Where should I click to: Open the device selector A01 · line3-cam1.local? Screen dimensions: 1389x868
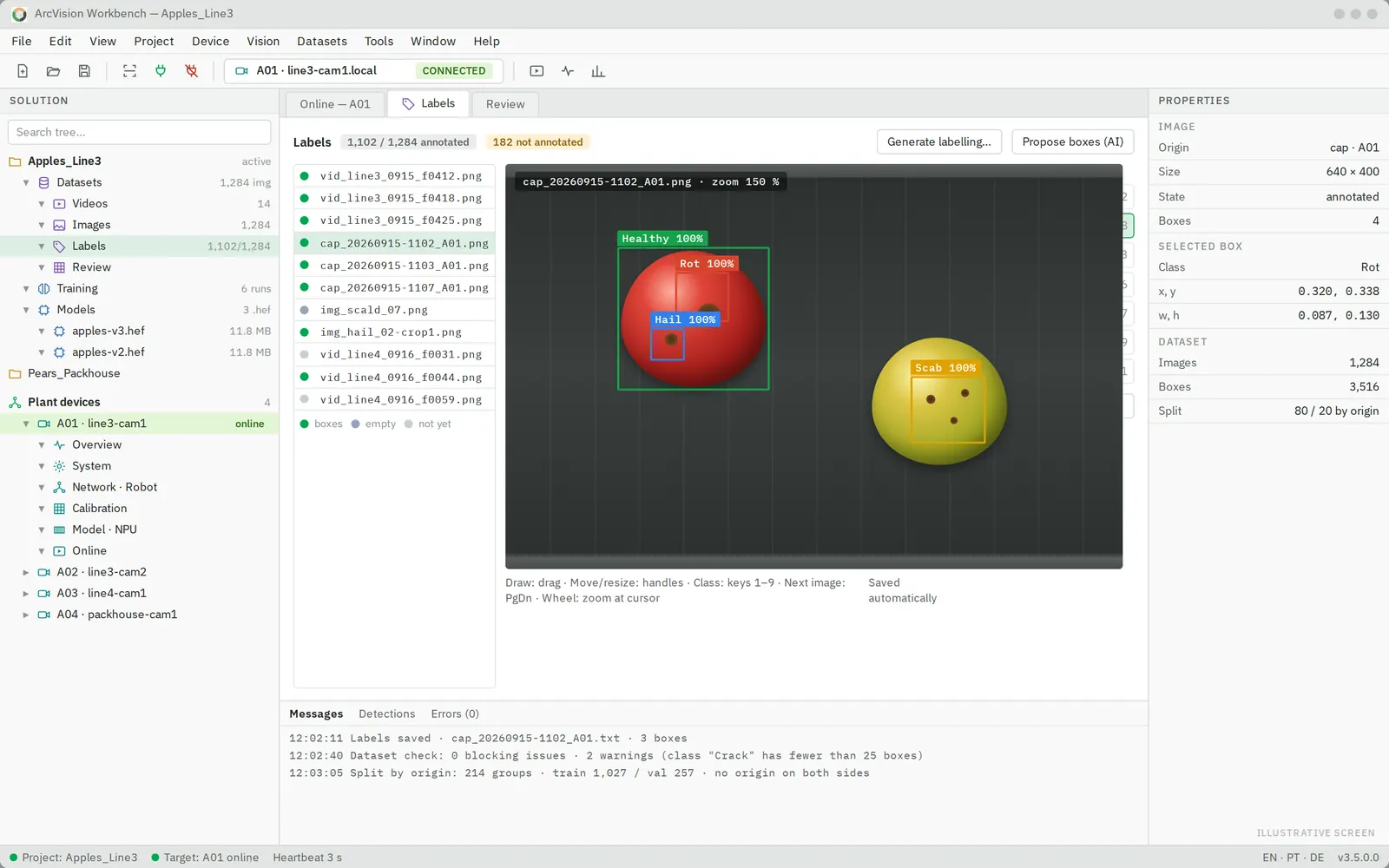coord(363,71)
